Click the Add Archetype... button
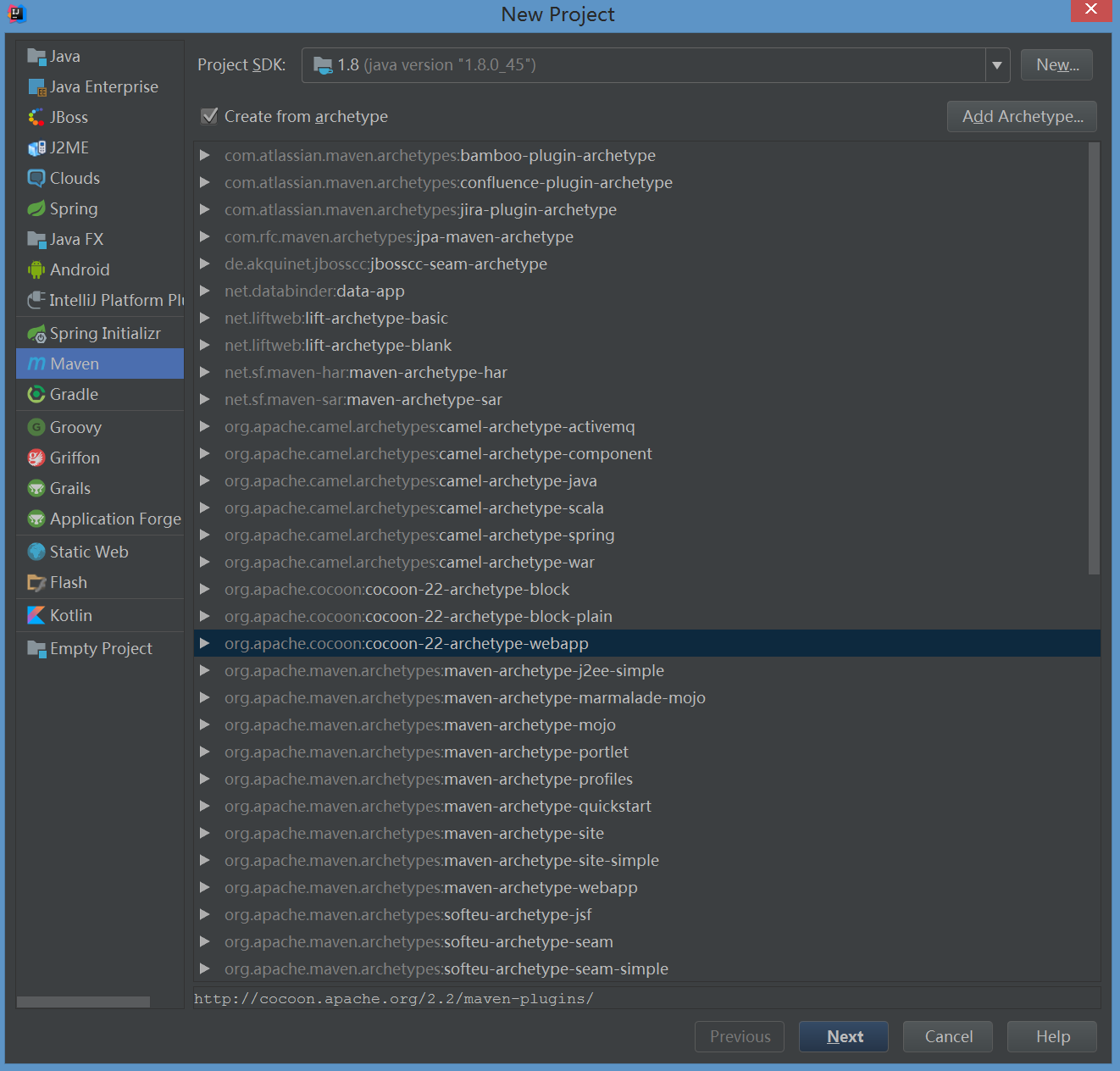Image resolution: width=1120 pixels, height=1071 pixels. (1022, 117)
